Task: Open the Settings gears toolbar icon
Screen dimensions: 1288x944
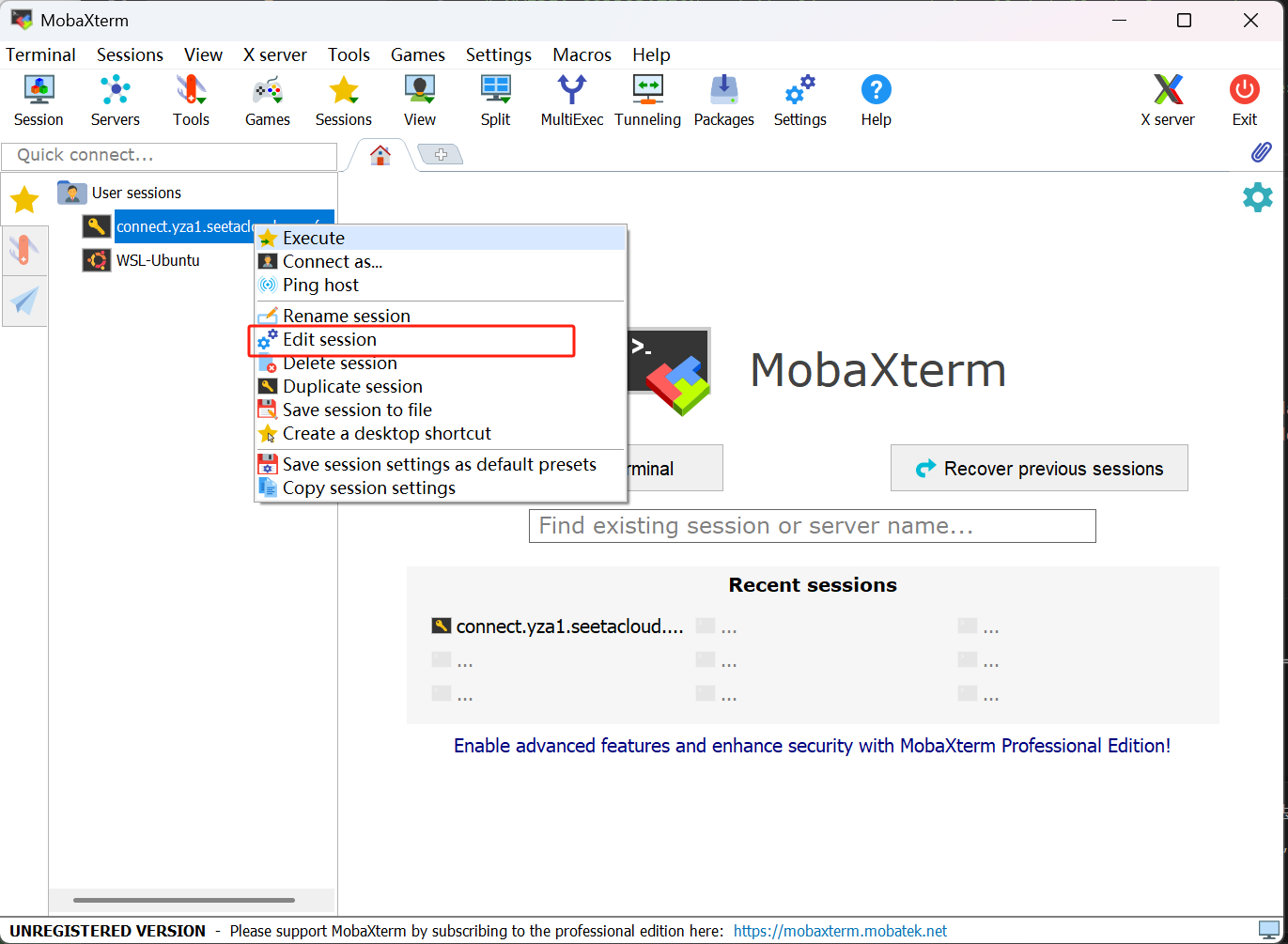Action: pyautogui.click(x=800, y=101)
